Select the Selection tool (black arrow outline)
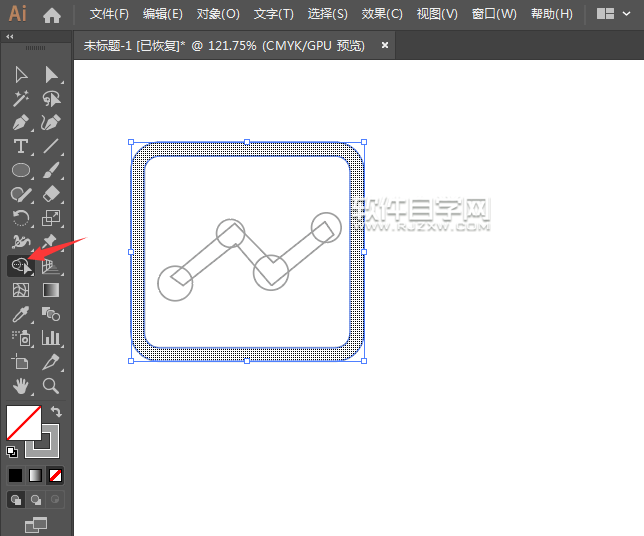This screenshot has height=536, width=644. [x=21, y=75]
